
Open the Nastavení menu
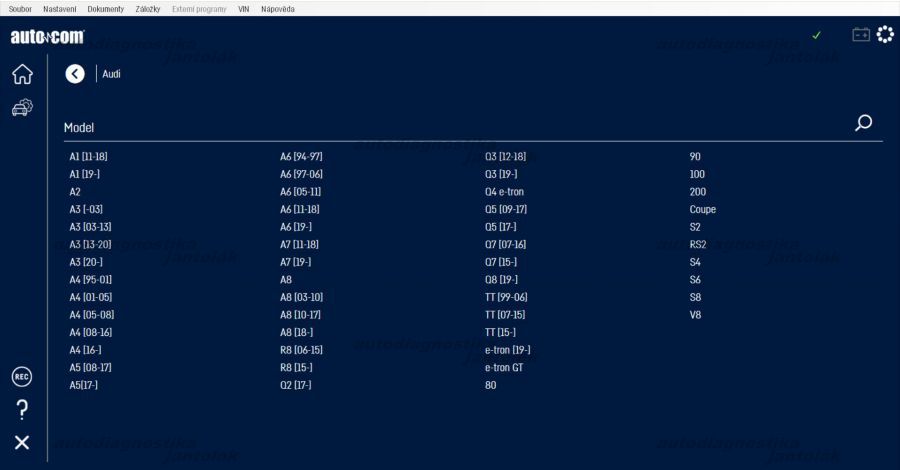59,9
